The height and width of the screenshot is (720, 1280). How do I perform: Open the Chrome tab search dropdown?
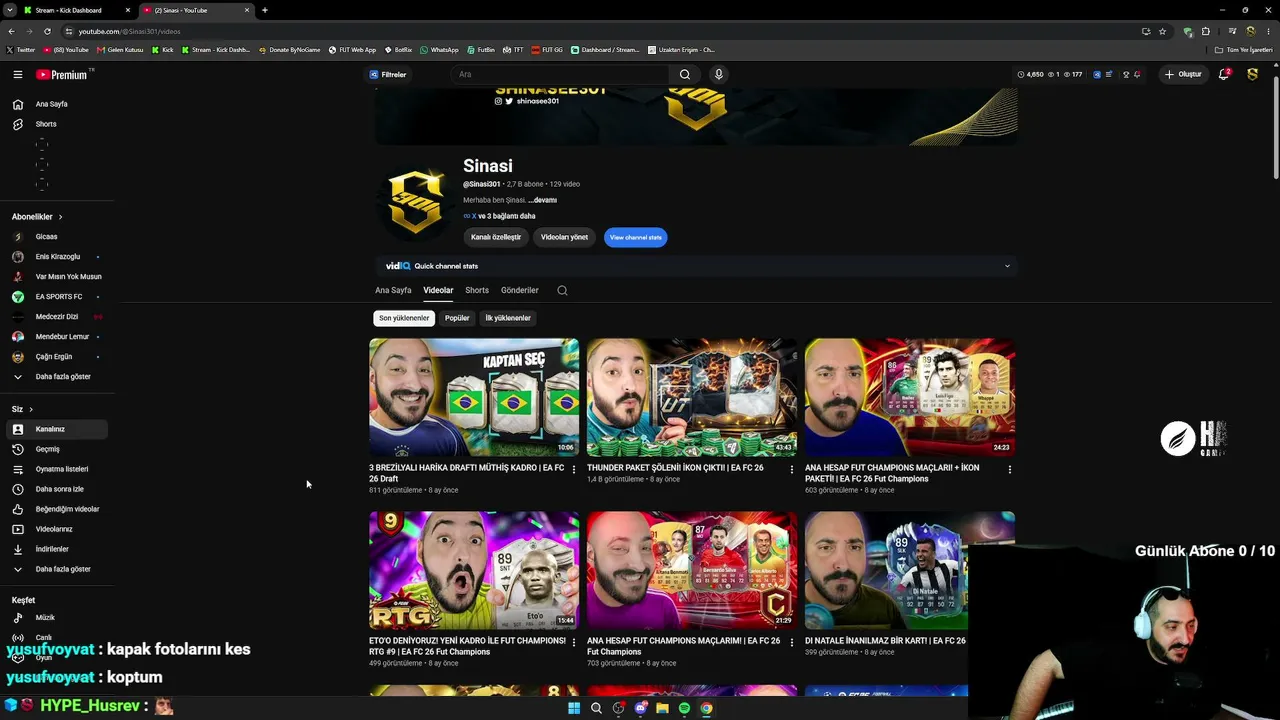click(x=12, y=10)
